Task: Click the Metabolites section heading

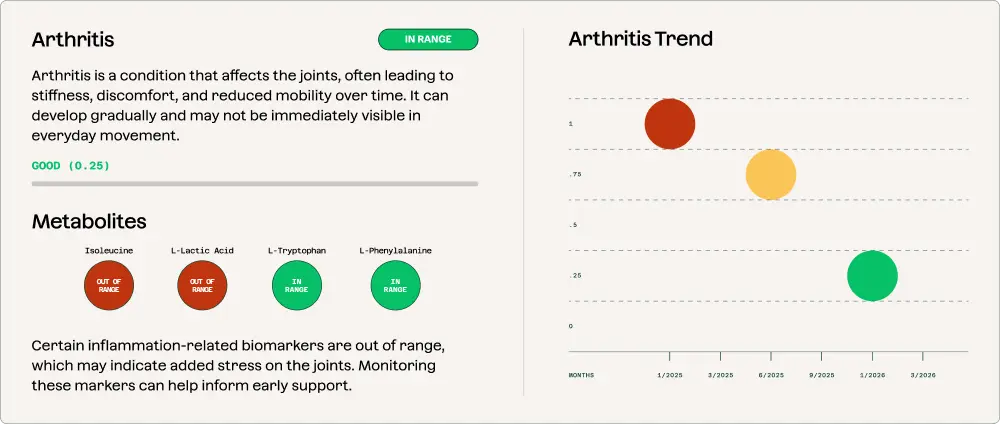Action: (89, 221)
